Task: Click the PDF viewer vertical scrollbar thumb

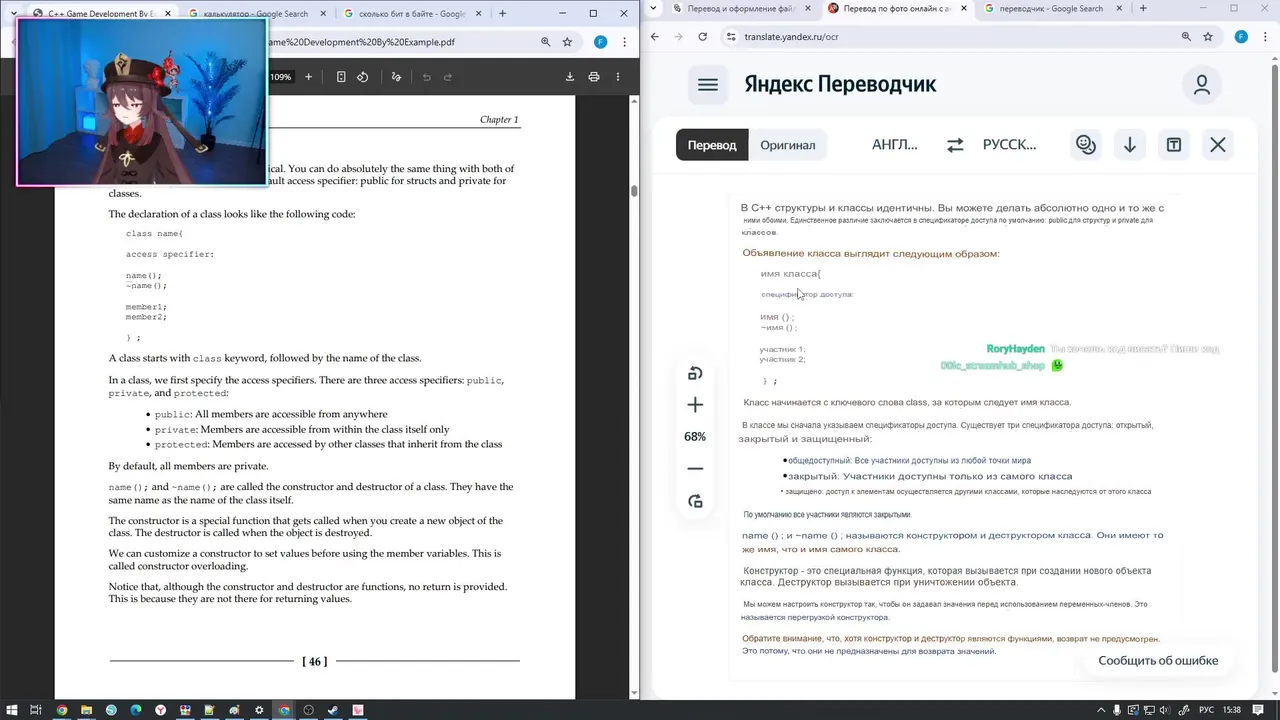Action: [634, 191]
